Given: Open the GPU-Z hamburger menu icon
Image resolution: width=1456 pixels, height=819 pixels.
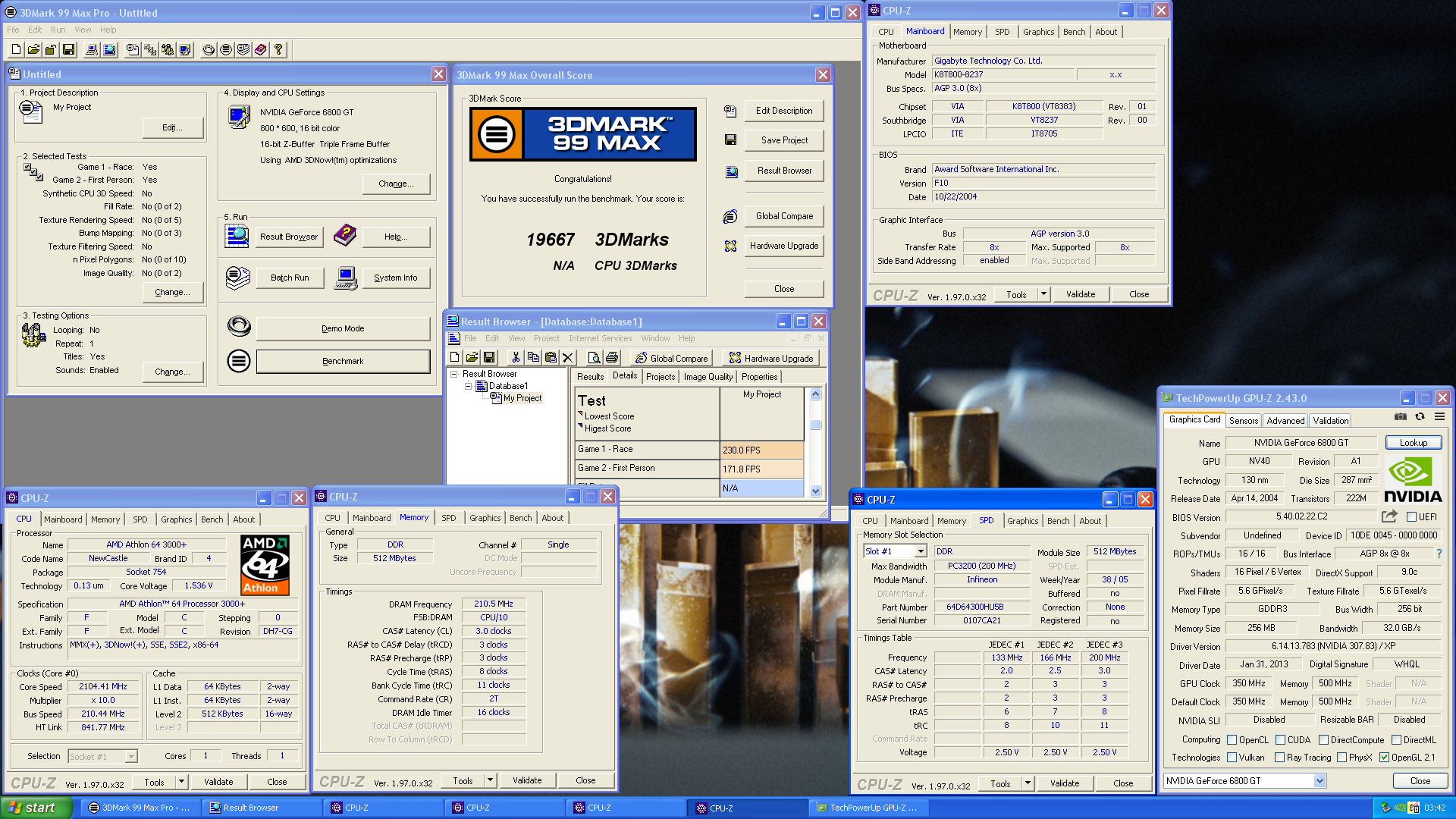Looking at the screenshot, I should [x=1439, y=416].
